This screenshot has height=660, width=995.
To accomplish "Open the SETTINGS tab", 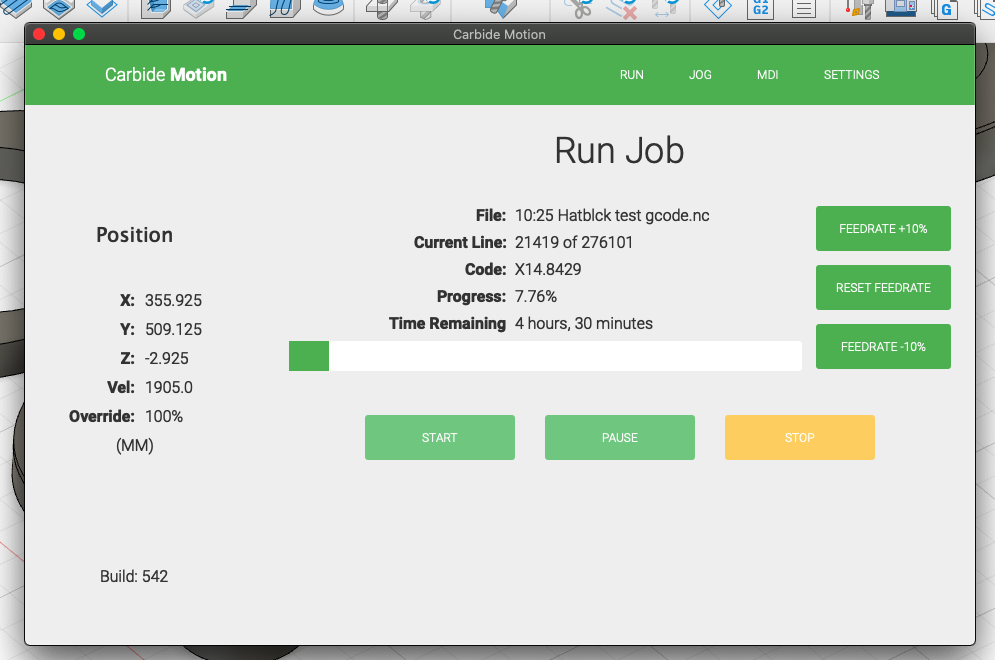I will pyautogui.click(x=851, y=75).
